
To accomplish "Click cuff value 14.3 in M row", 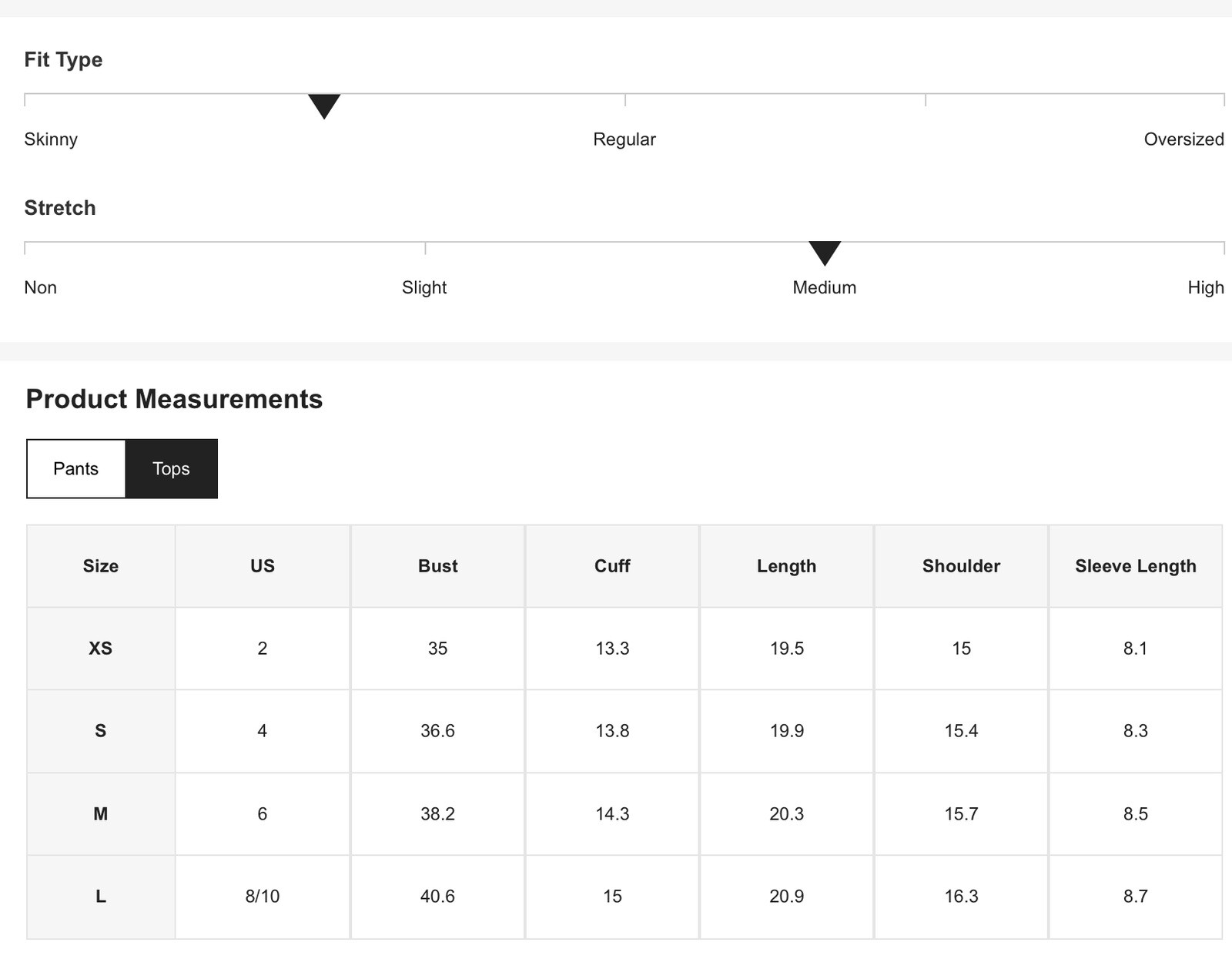I will tap(612, 814).
